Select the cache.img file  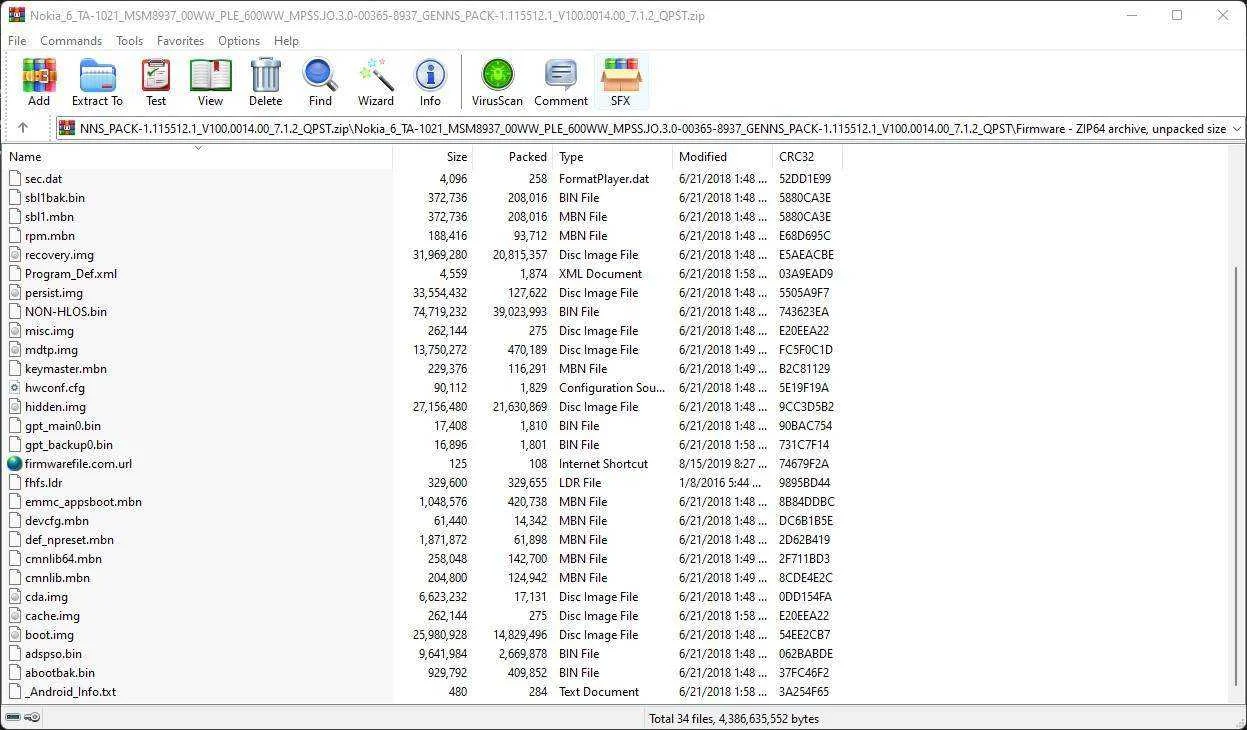pos(52,616)
